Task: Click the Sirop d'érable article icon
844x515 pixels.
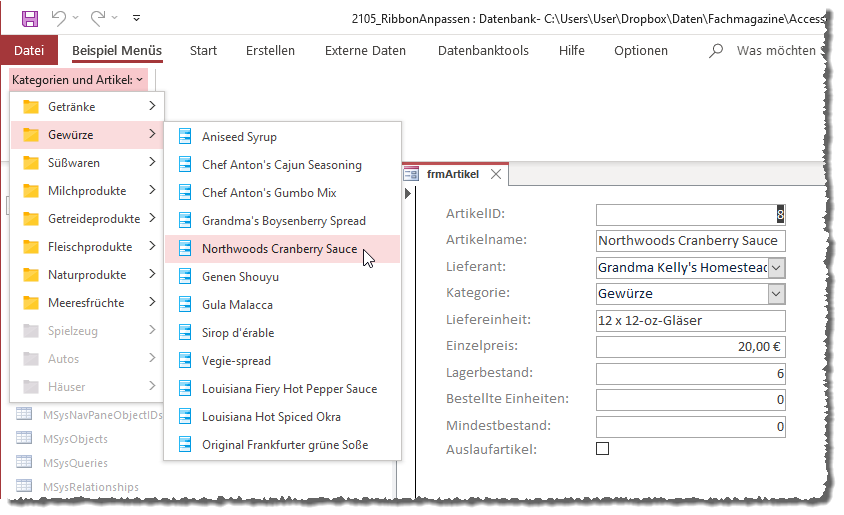Action: 185,332
